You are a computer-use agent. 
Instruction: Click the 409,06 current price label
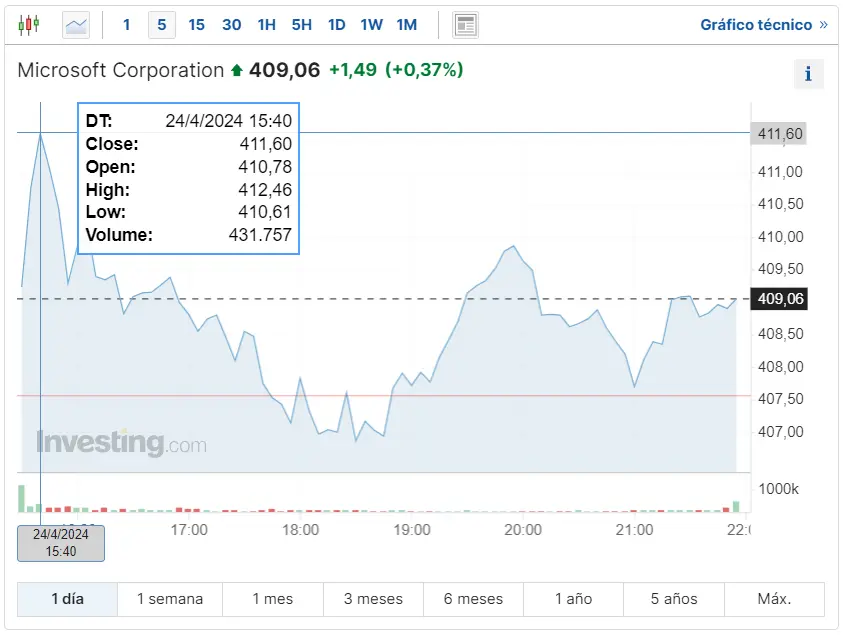[x=781, y=299]
